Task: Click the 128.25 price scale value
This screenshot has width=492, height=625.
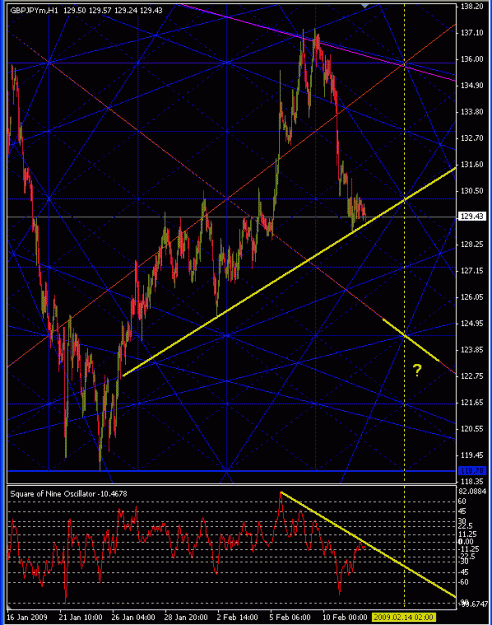Action: point(472,244)
